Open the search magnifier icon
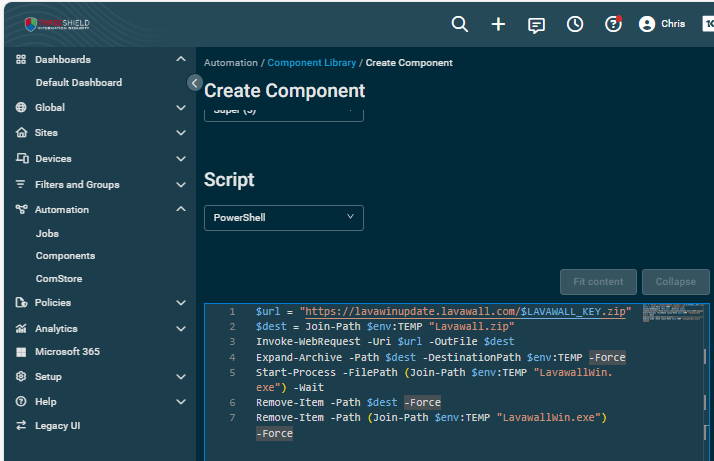Image resolution: width=714 pixels, height=461 pixels. click(459, 24)
